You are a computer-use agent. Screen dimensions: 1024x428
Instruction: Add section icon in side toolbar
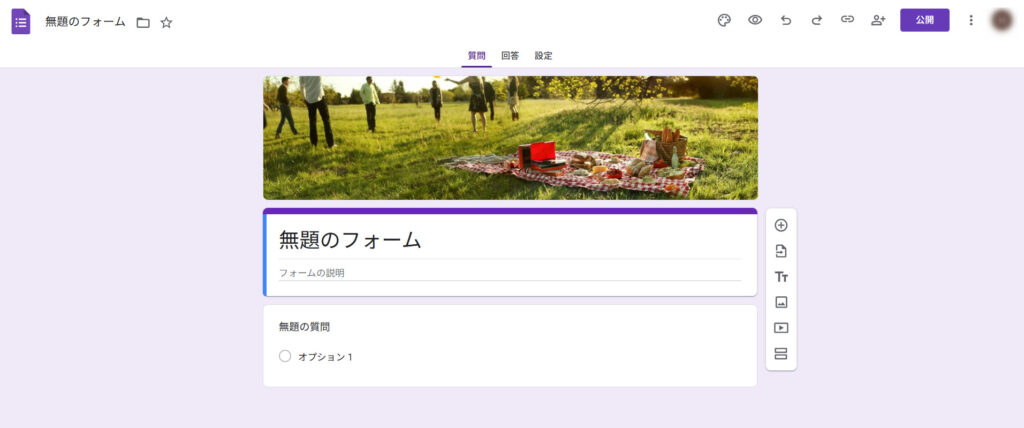point(781,354)
